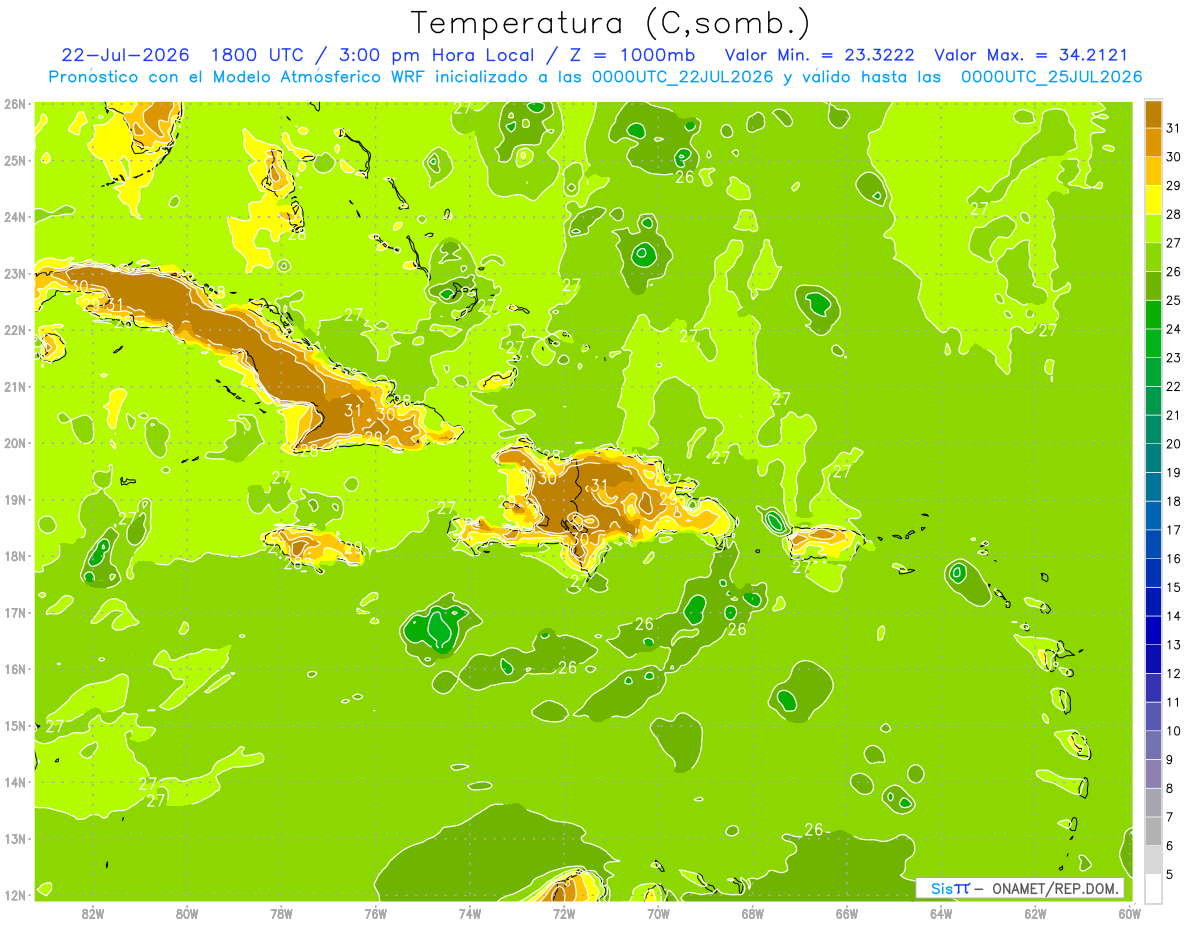The width and height of the screenshot is (1200, 927).
Task: Click the 22N latitude axis label
Action: 14,330
